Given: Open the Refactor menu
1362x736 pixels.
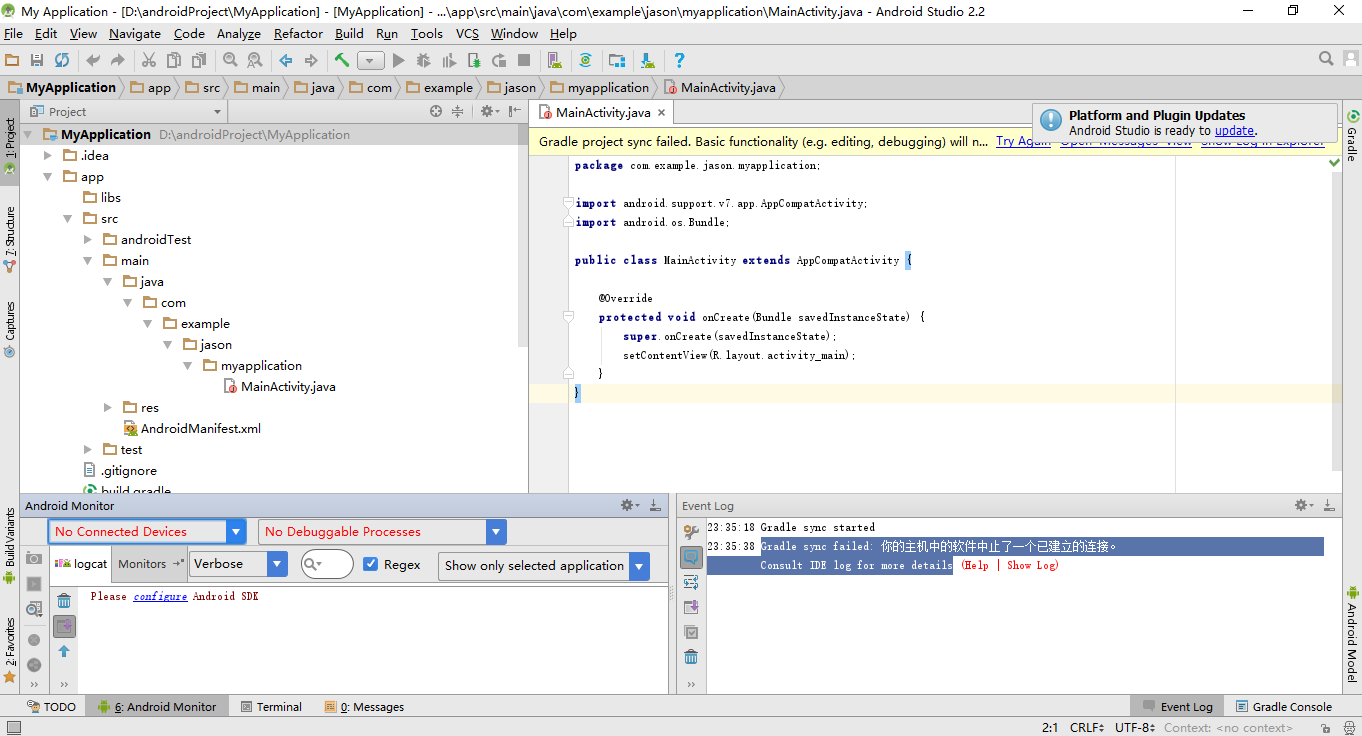Looking at the screenshot, I should click(x=298, y=33).
